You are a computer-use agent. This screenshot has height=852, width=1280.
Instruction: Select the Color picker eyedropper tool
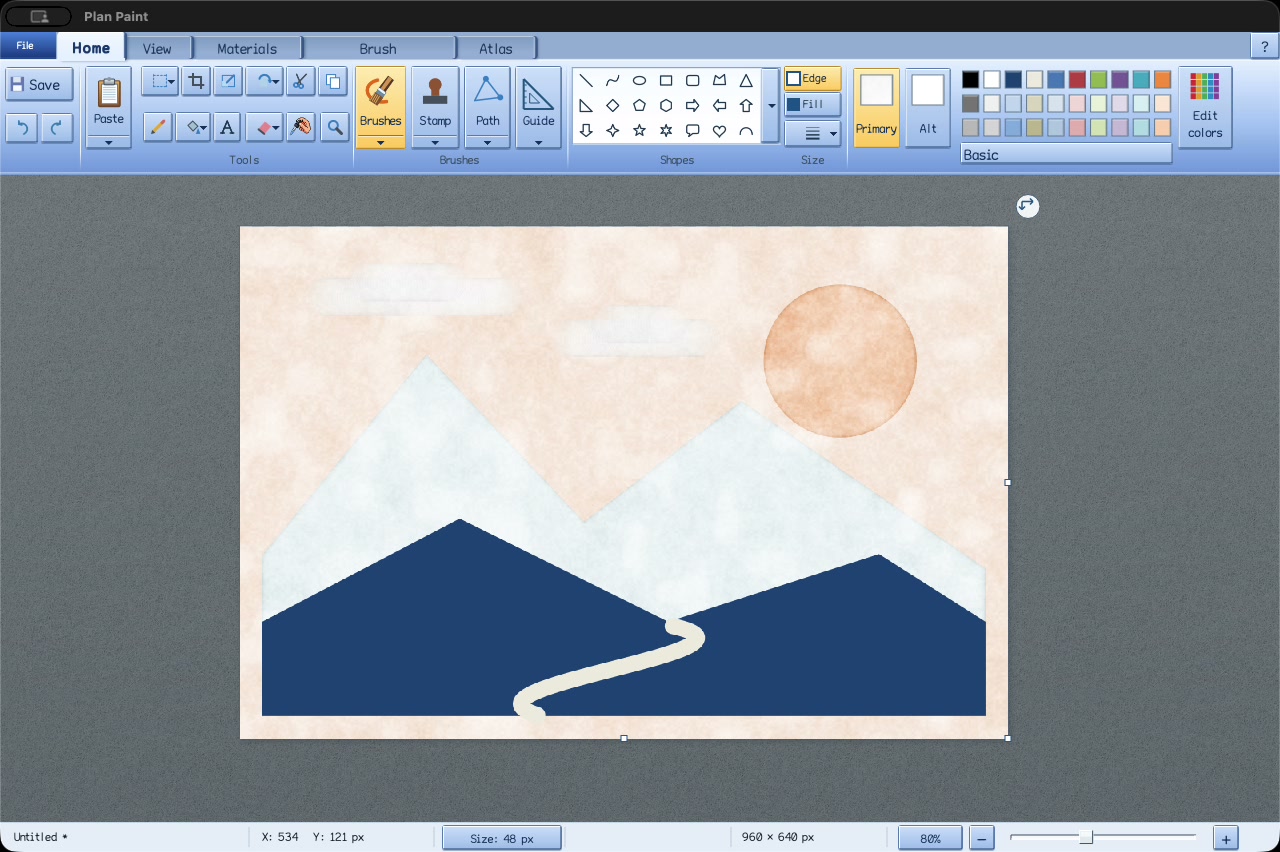[301, 127]
